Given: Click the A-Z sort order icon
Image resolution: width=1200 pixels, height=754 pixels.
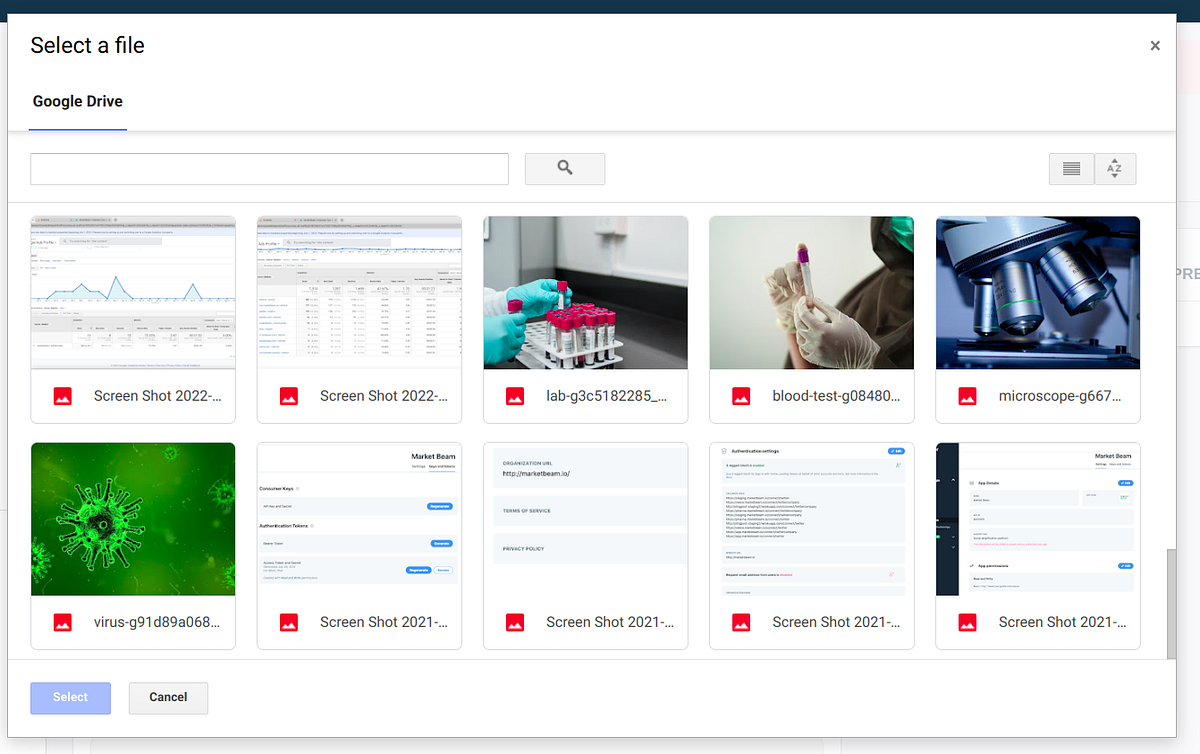Looking at the screenshot, I should tap(1115, 168).
